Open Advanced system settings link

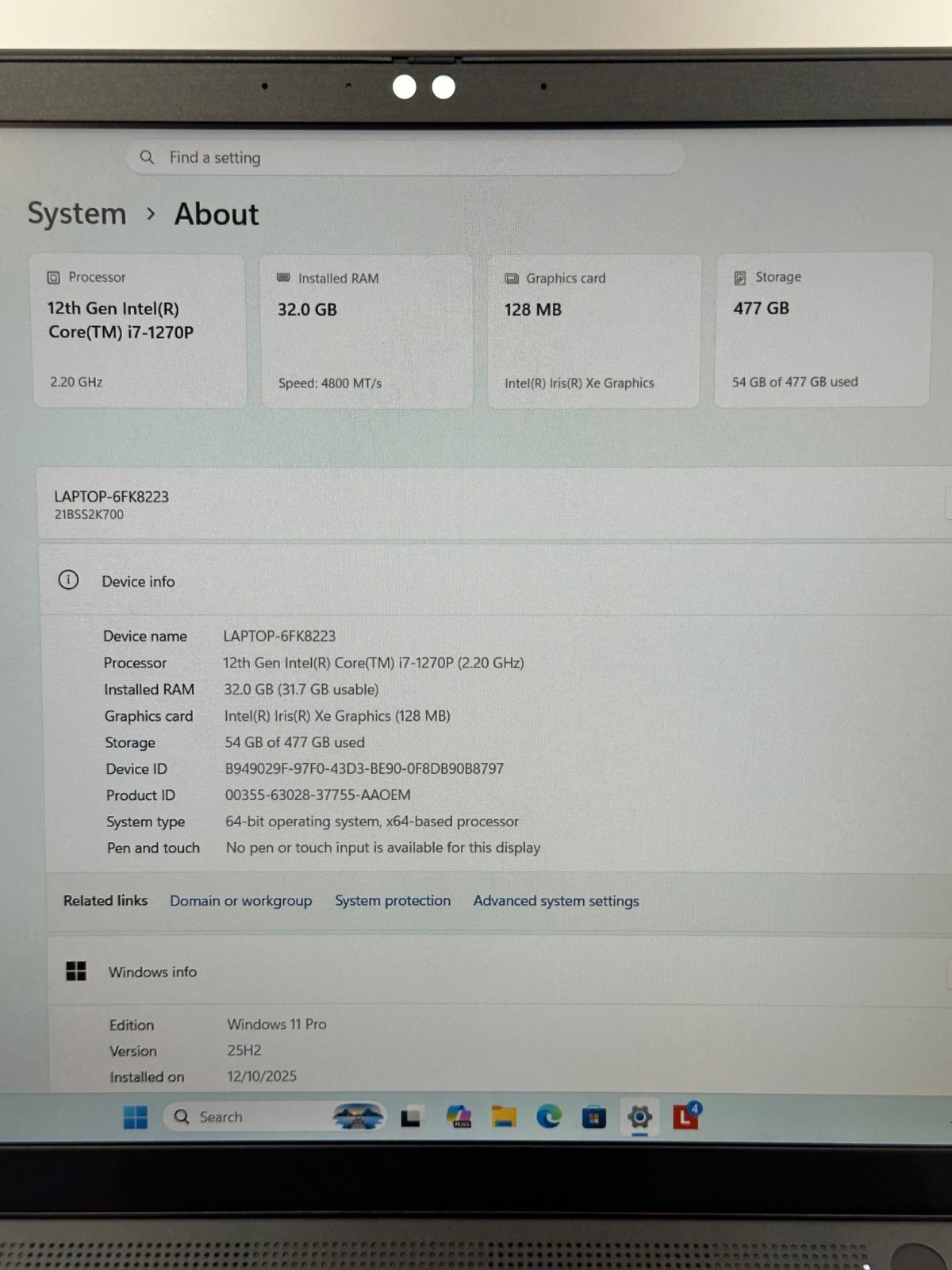556,901
